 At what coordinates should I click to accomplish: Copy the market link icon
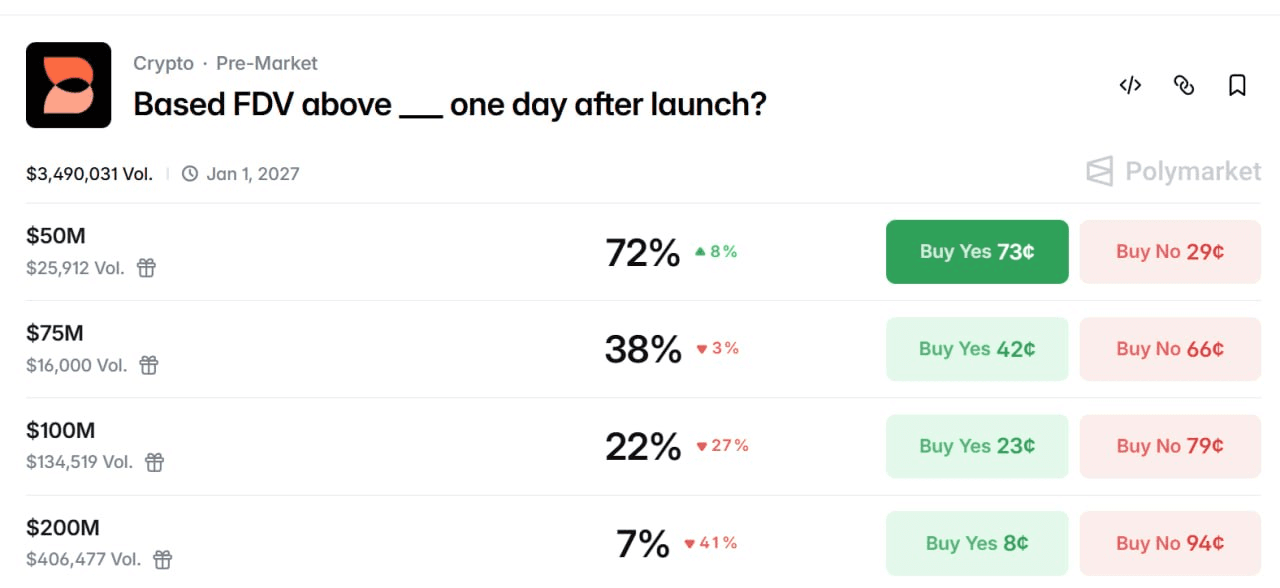pyautogui.click(x=1184, y=86)
